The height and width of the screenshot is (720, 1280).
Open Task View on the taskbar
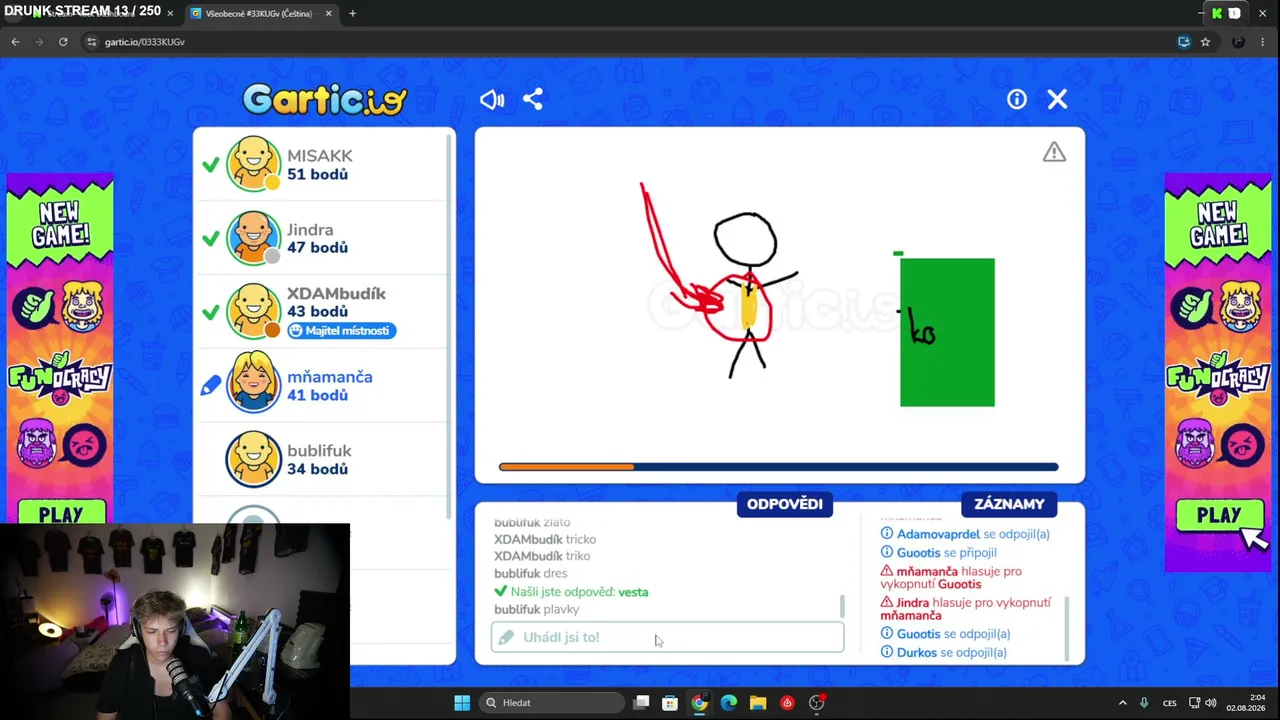point(642,703)
